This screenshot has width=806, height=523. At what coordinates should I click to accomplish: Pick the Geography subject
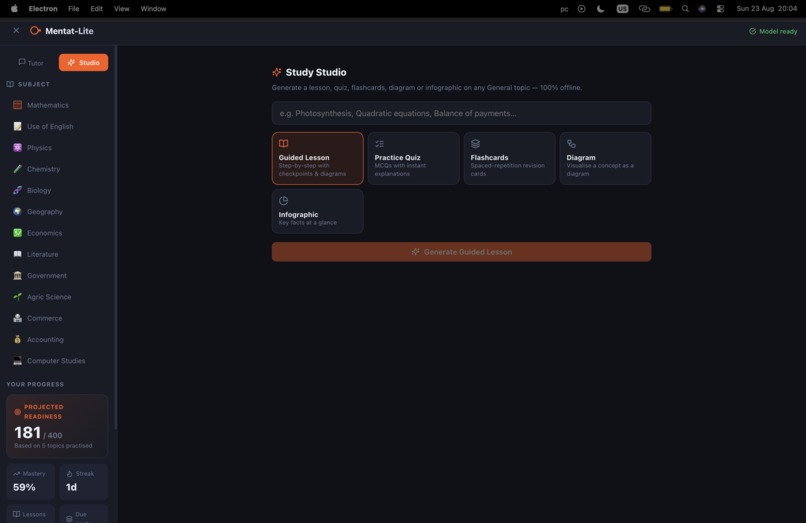pyautogui.click(x=57, y=212)
